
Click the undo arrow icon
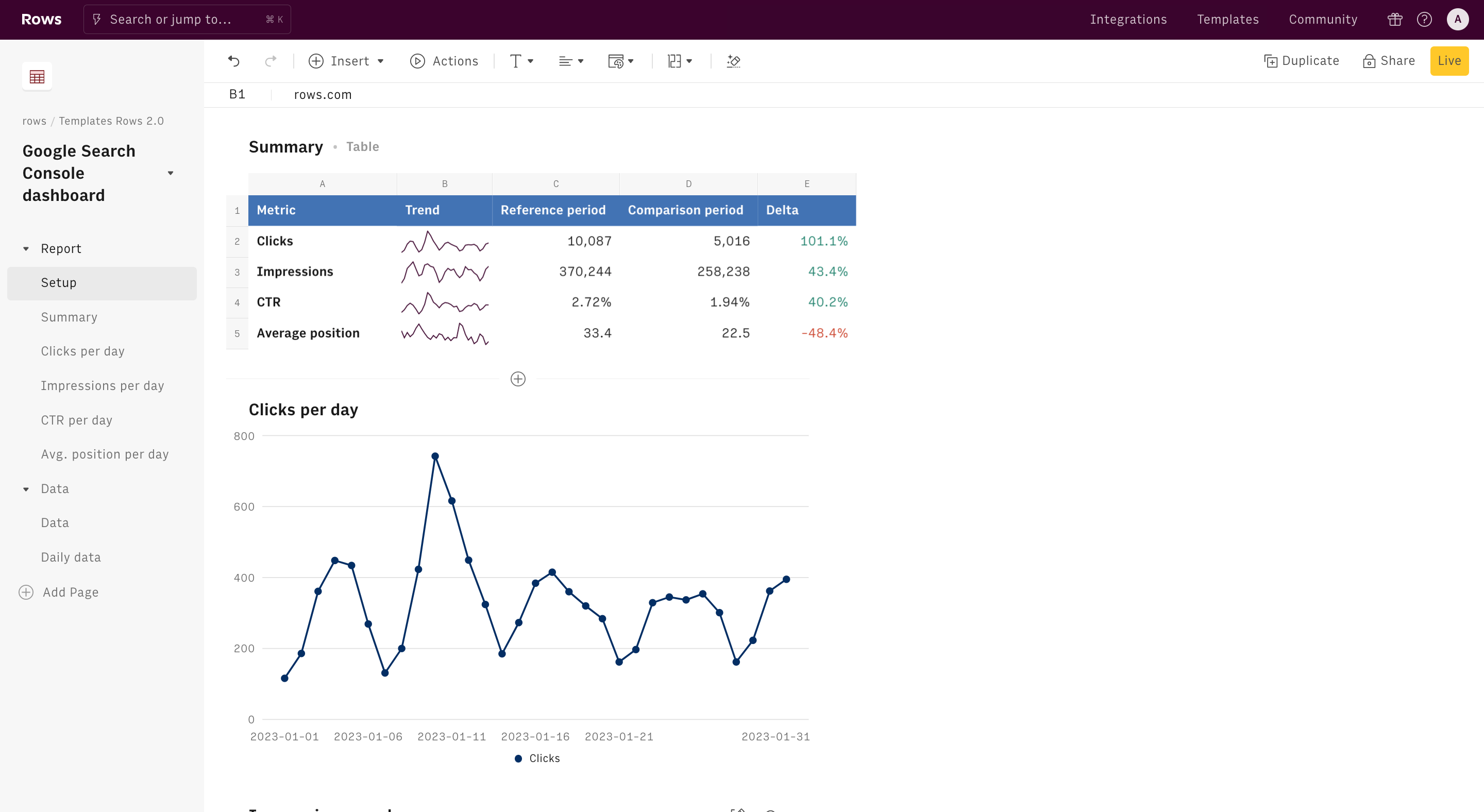pos(233,61)
